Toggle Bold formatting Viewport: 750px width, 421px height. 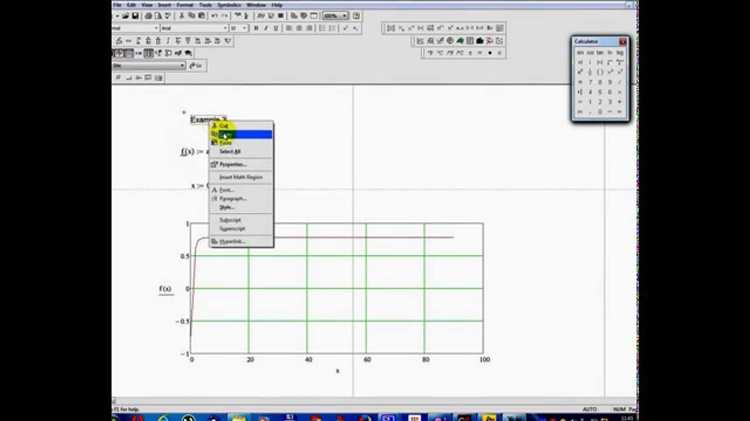[x=256, y=28]
